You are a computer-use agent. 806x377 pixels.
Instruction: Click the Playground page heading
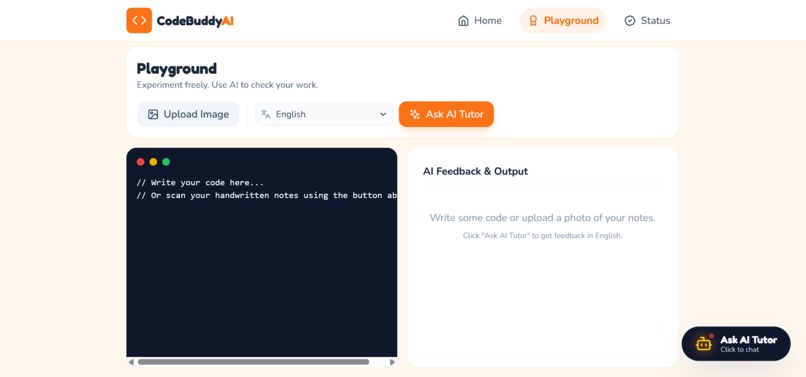point(177,68)
